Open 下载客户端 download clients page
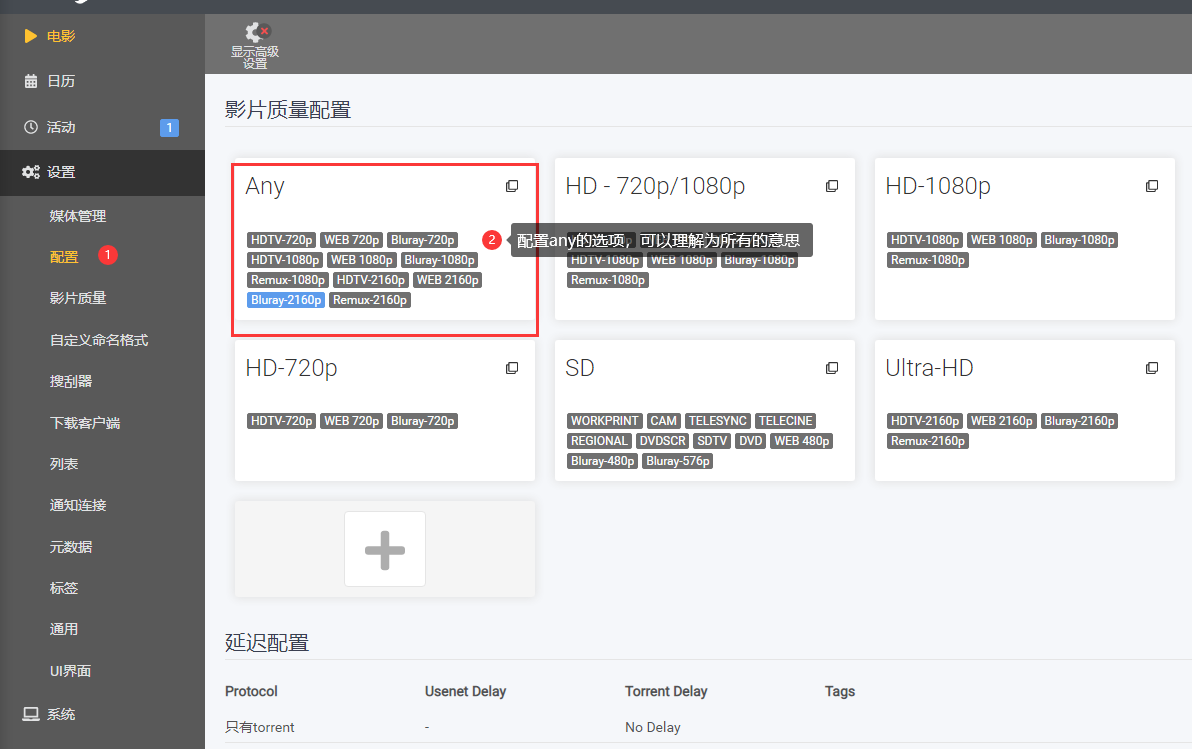Screen dimensions: 1192x749 pos(84,423)
